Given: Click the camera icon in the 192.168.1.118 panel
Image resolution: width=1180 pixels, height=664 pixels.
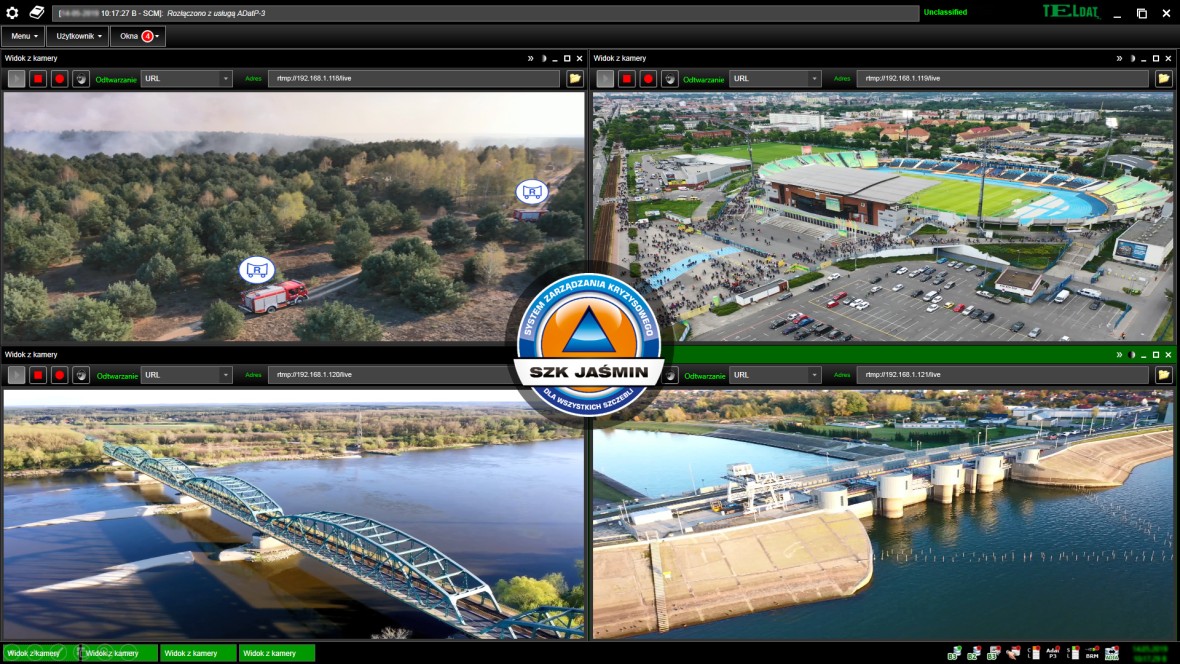Looking at the screenshot, I should (81, 78).
